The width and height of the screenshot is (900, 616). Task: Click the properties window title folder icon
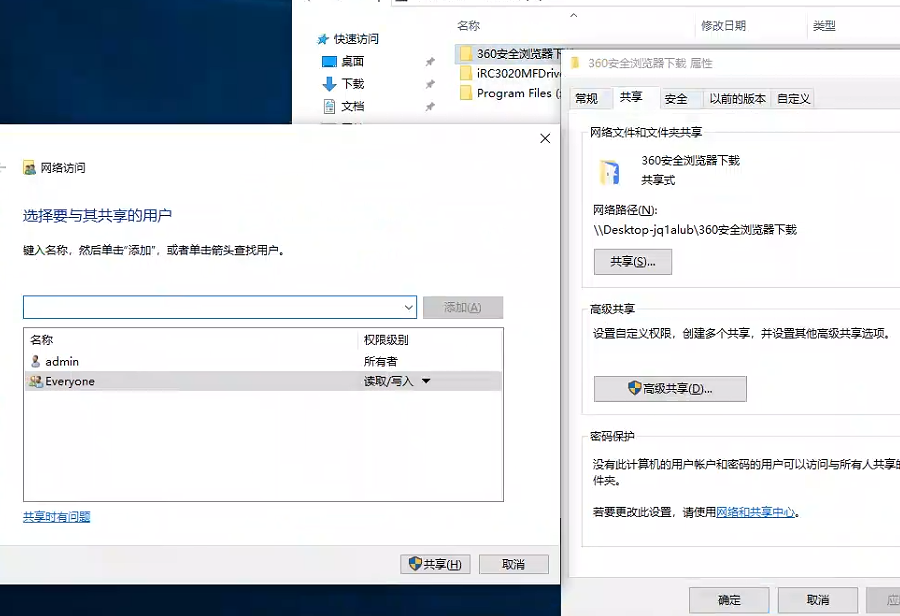tap(575, 63)
